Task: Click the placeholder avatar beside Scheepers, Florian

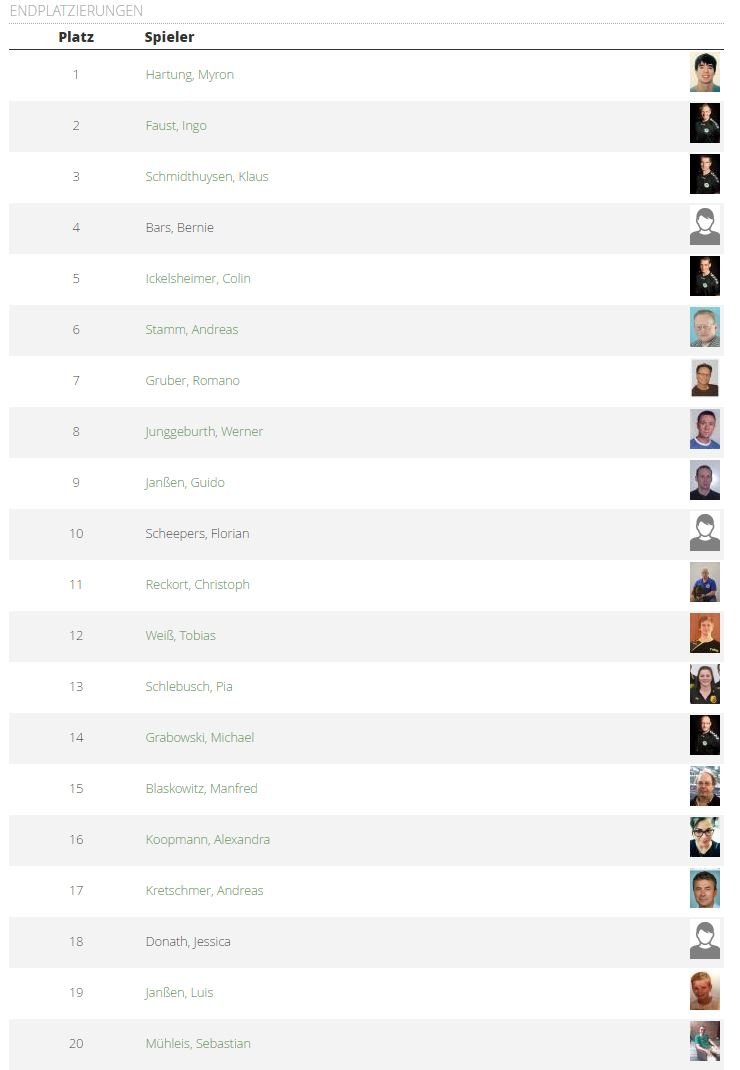Action: 704,533
